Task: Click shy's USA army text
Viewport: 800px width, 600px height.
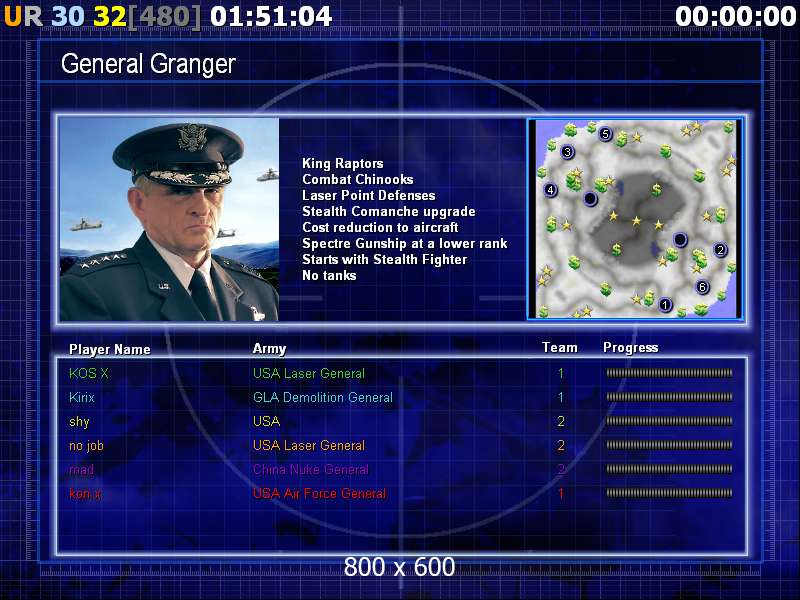Action: pos(266,421)
